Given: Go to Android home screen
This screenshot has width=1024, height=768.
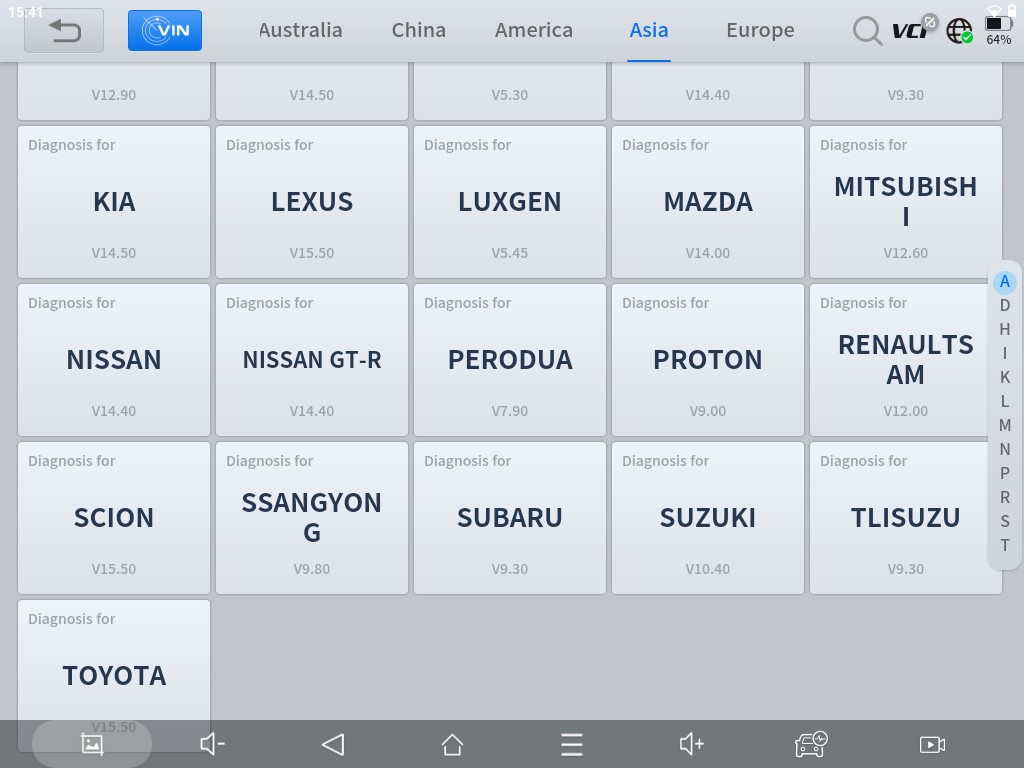Looking at the screenshot, I should click(x=452, y=744).
